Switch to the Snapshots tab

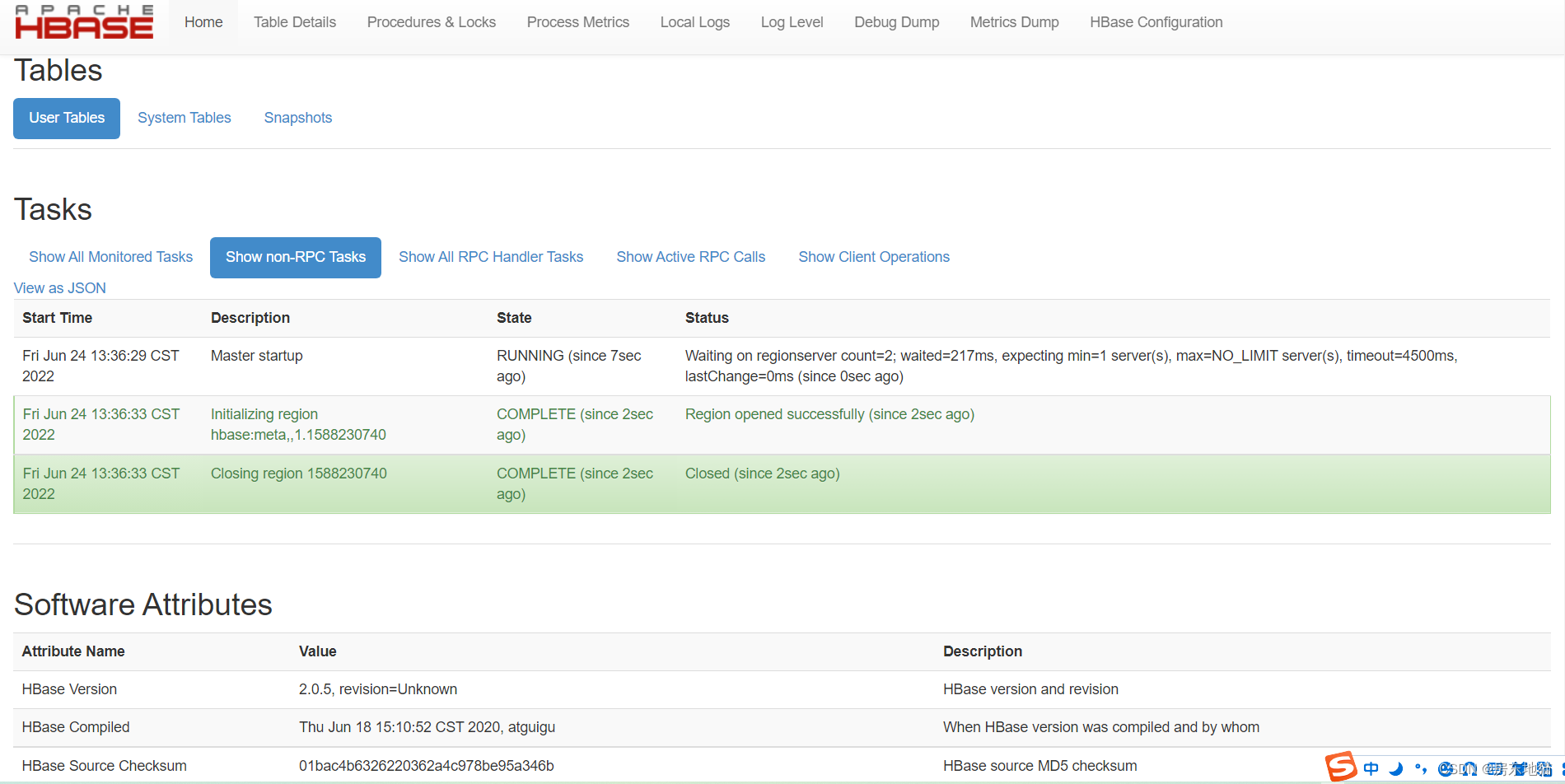pos(298,118)
